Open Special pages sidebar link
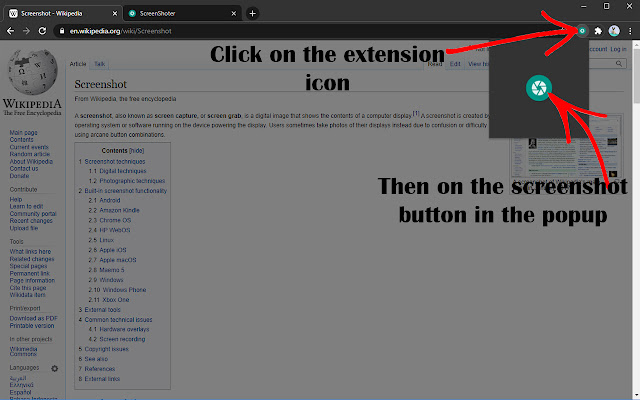This screenshot has width=640, height=400. [x=28, y=266]
